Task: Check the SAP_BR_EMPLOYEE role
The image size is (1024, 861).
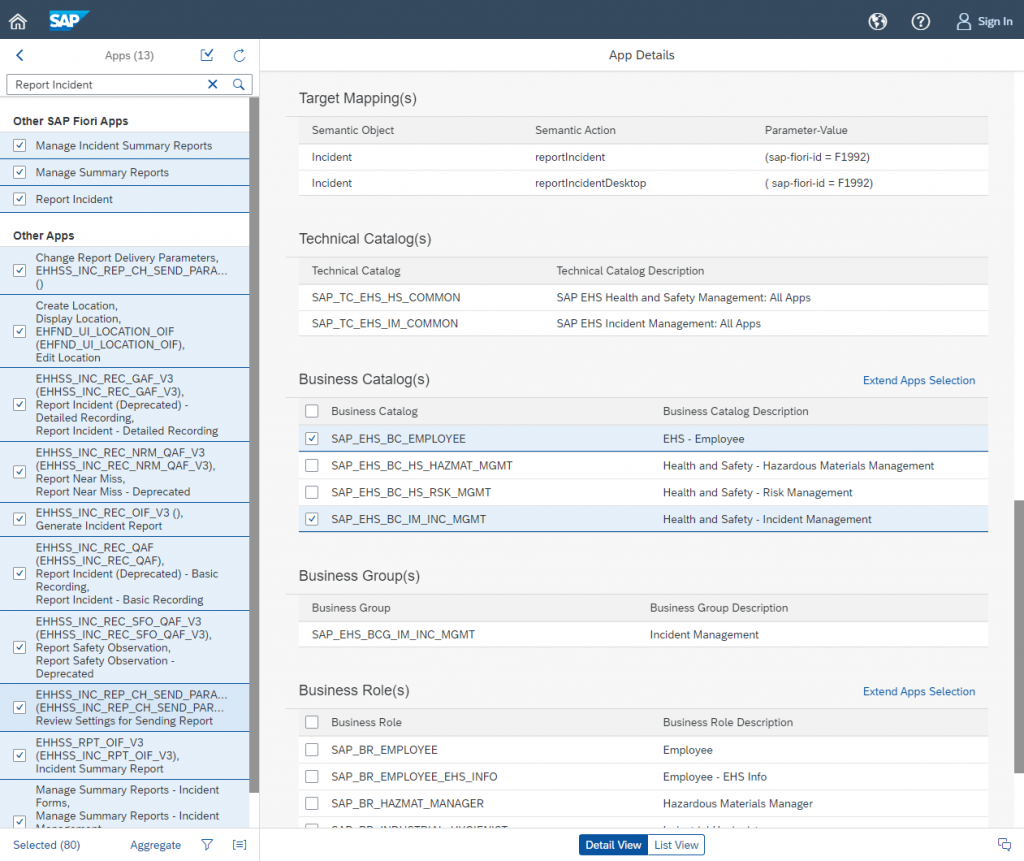Action: click(x=312, y=749)
